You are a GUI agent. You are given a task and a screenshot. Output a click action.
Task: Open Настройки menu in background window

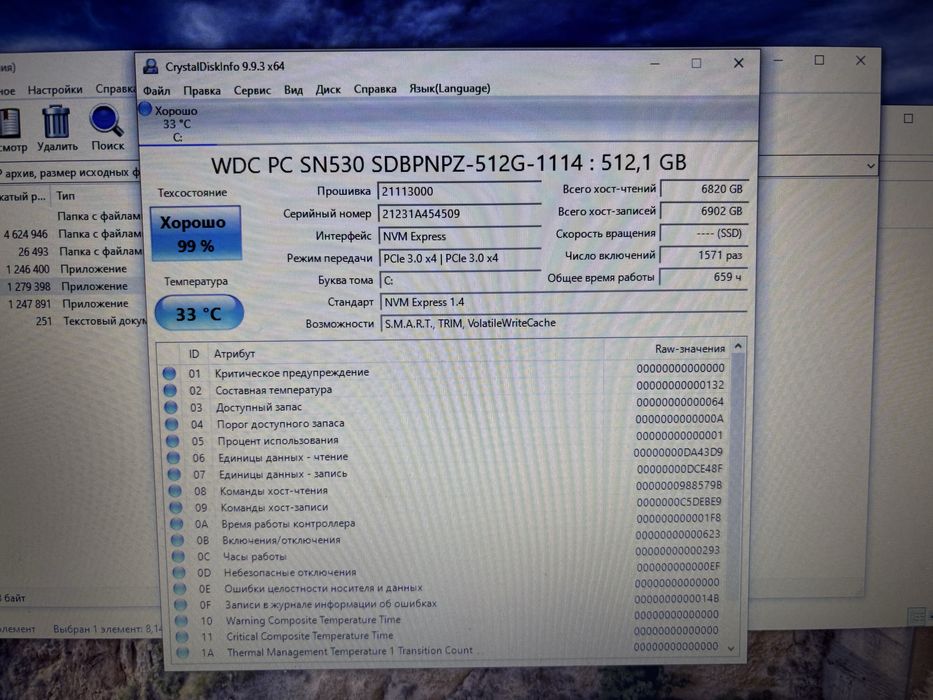(55, 90)
